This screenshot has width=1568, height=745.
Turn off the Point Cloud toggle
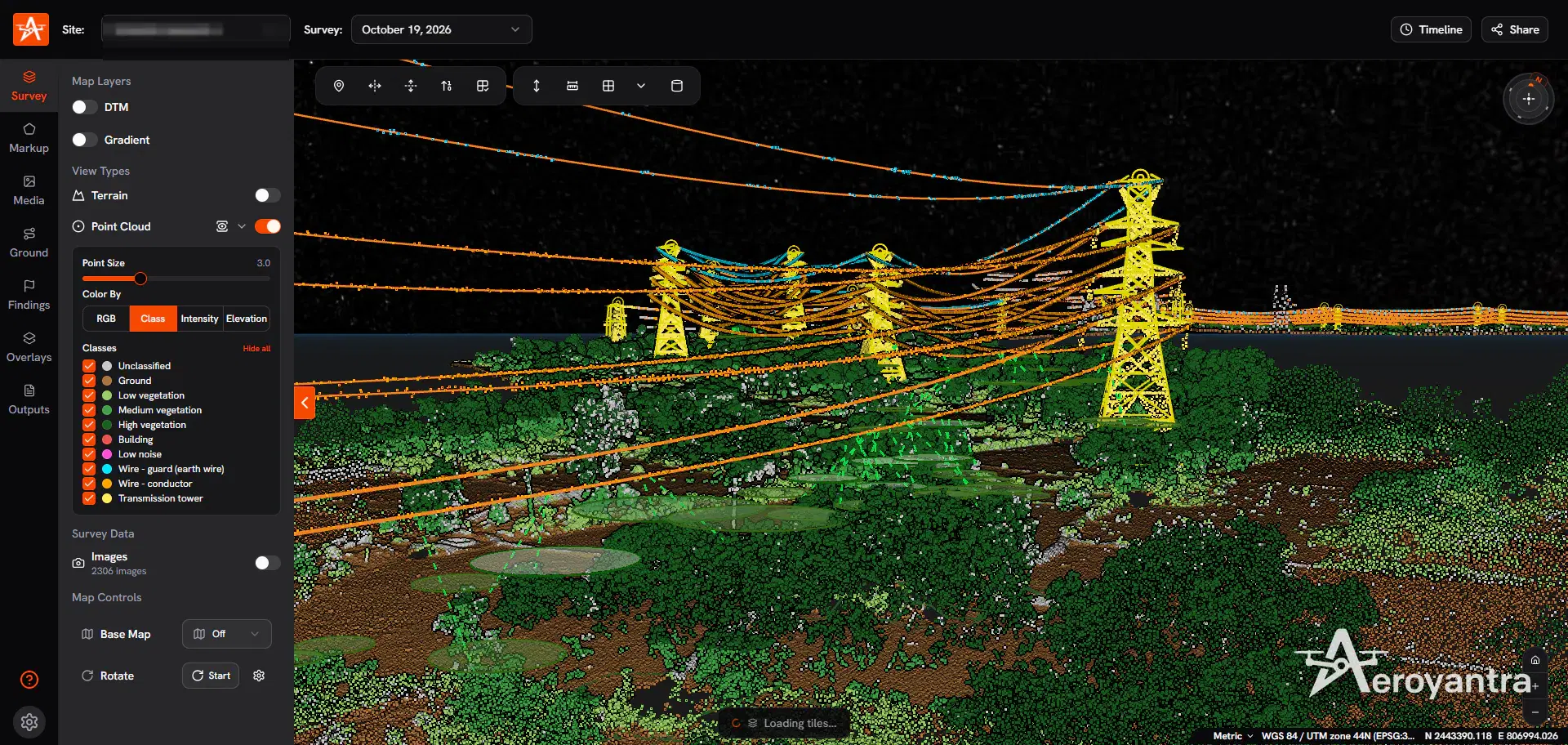coord(267,226)
